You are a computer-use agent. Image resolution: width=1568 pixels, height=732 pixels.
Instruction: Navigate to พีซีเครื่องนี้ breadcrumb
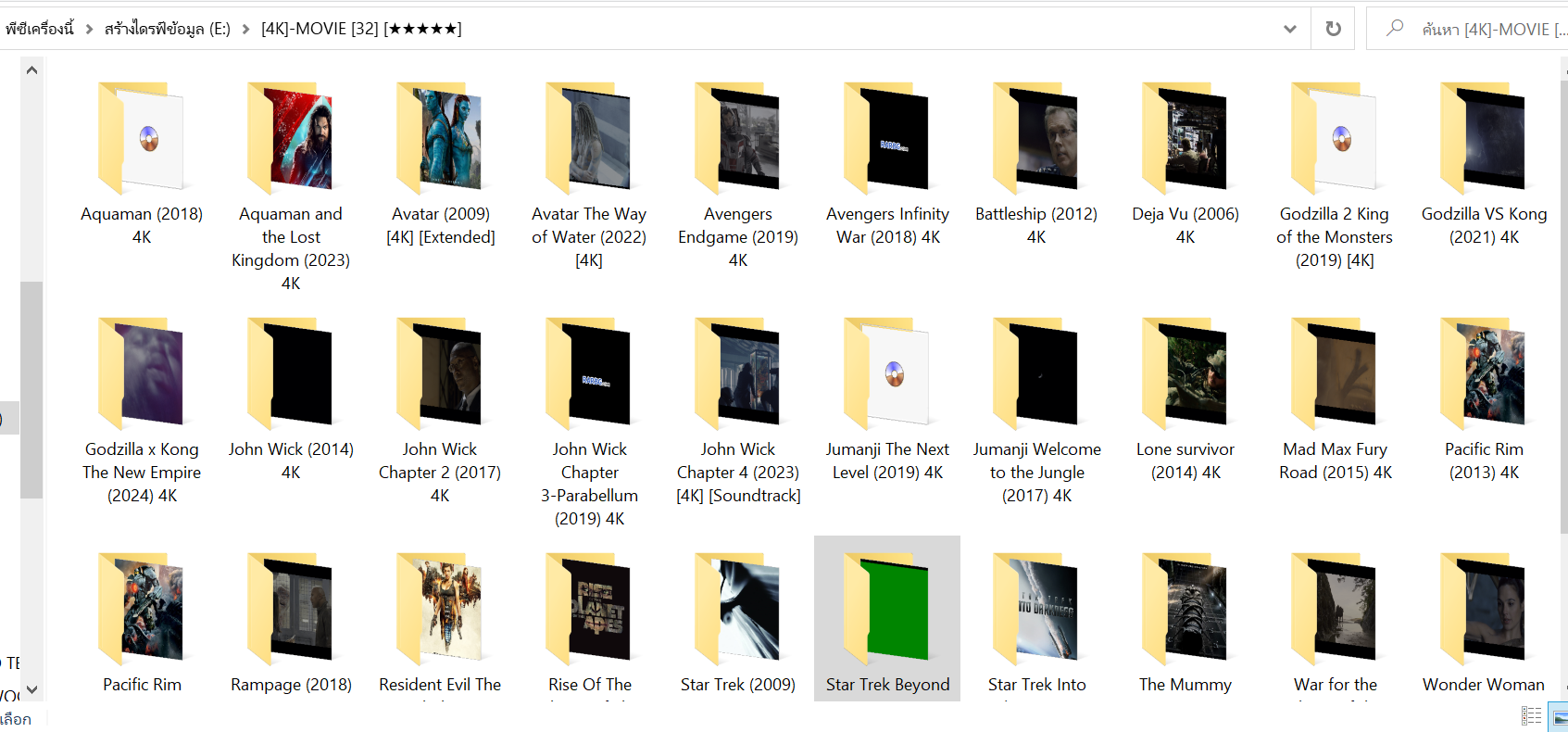[x=40, y=29]
